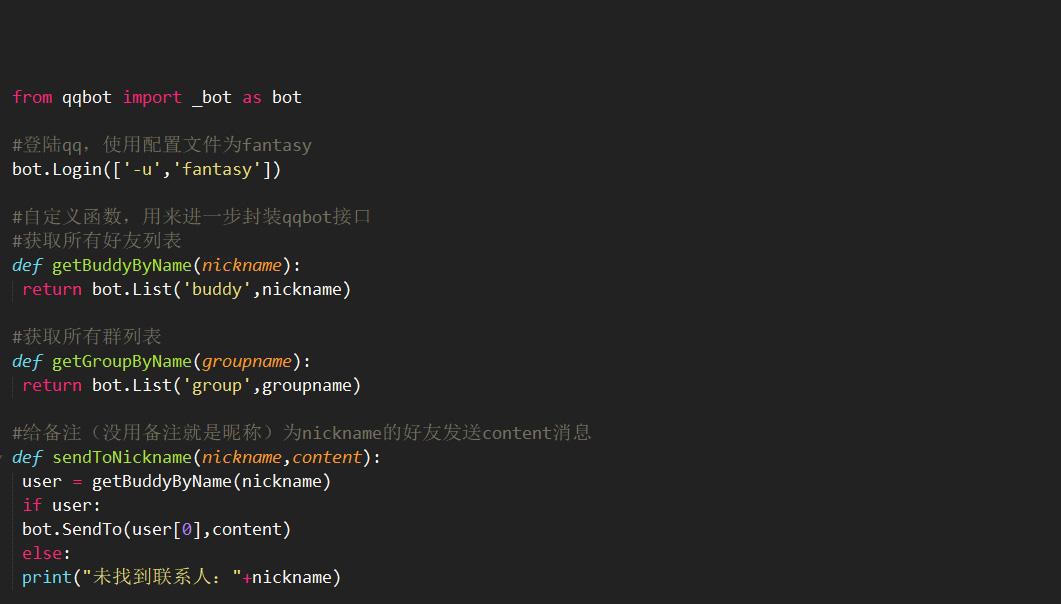Click the line 'def getBuddyByName(nickname):'

click(x=156, y=265)
